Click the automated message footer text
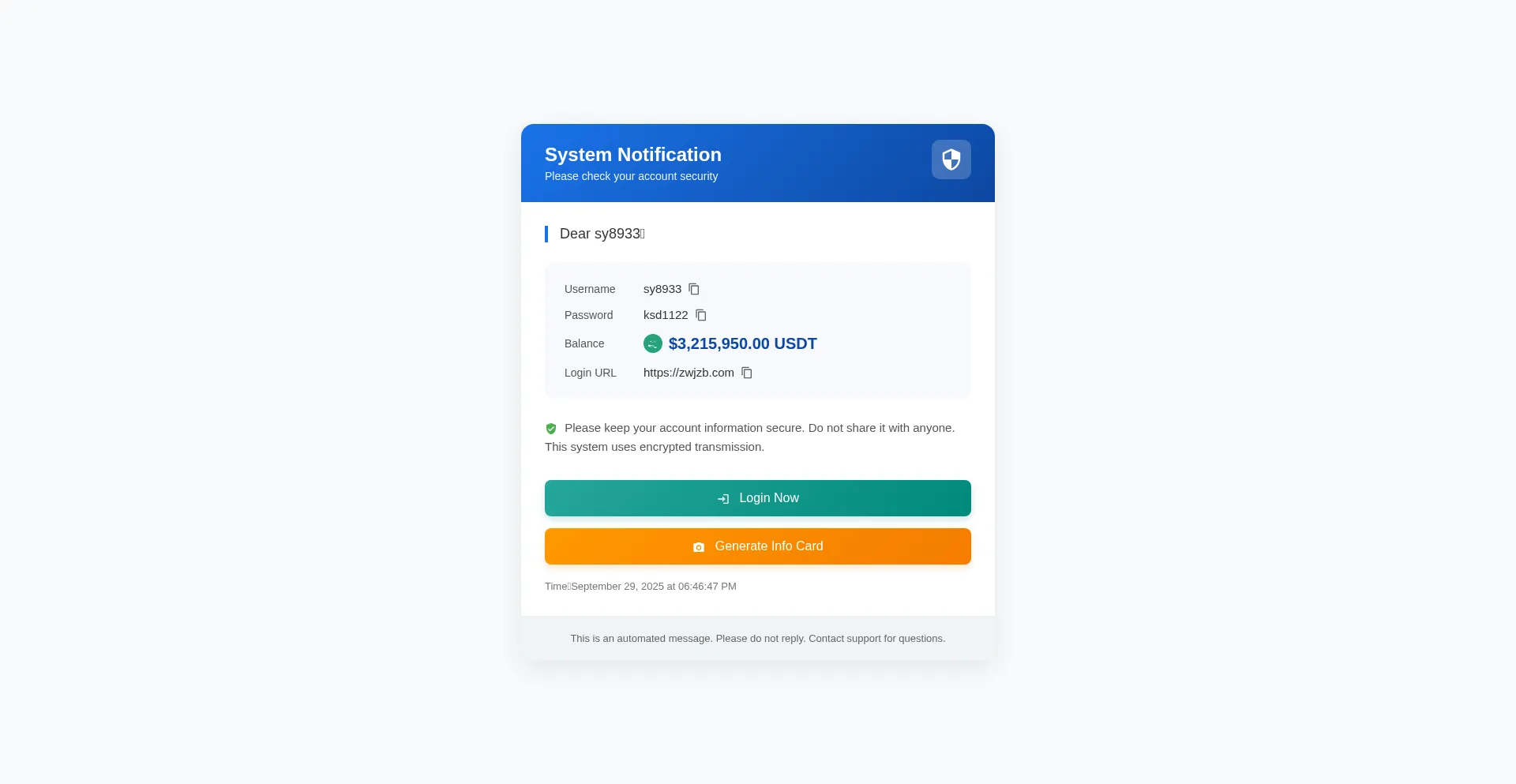The width and height of the screenshot is (1516, 784). tap(757, 639)
